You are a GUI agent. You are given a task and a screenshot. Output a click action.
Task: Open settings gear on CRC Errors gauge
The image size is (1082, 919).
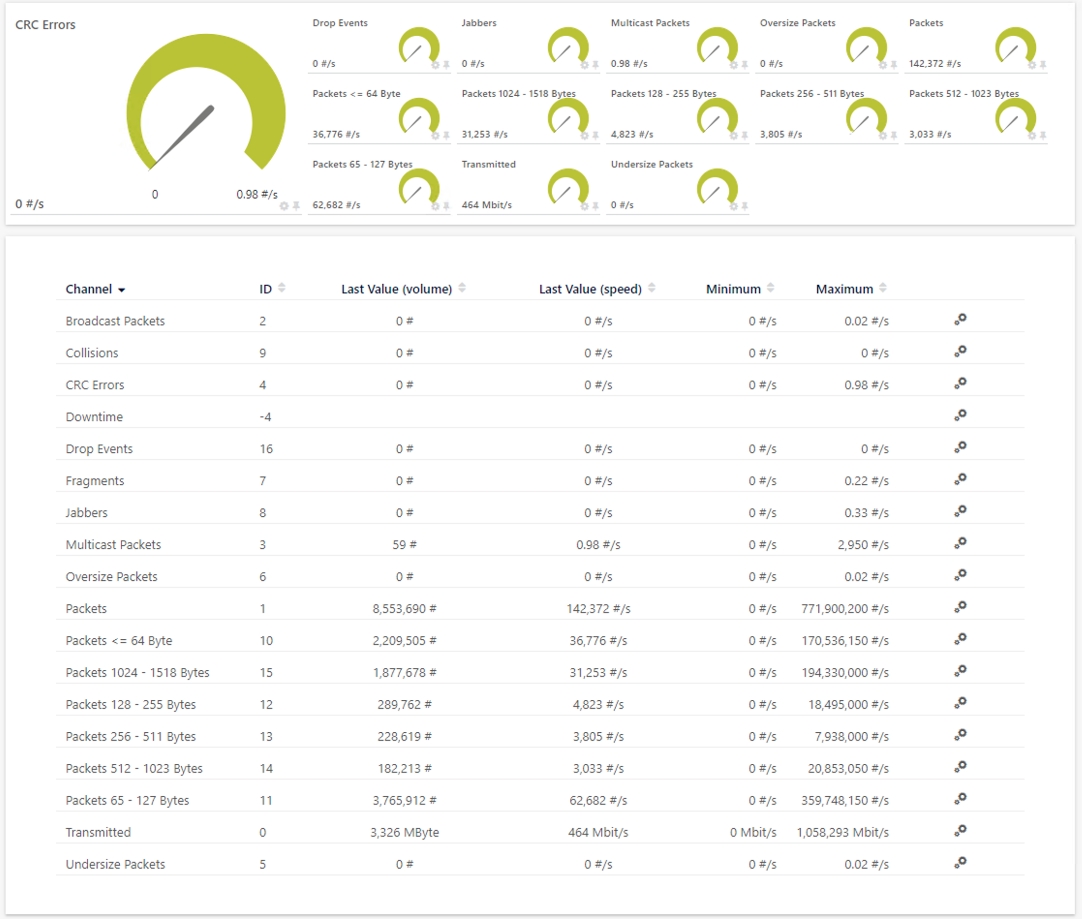click(x=284, y=206)
